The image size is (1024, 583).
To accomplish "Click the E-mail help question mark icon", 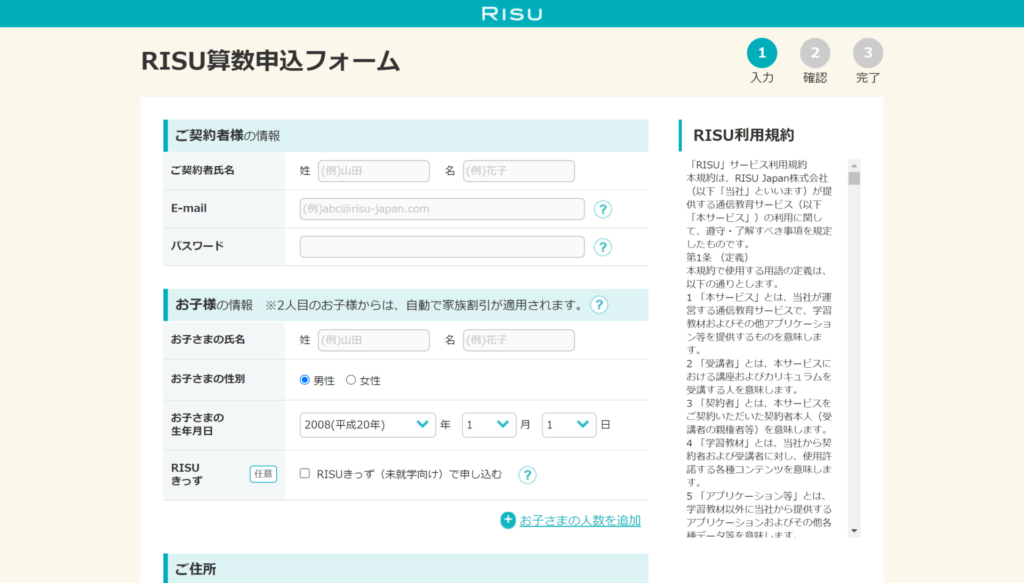I will point(602,209).
